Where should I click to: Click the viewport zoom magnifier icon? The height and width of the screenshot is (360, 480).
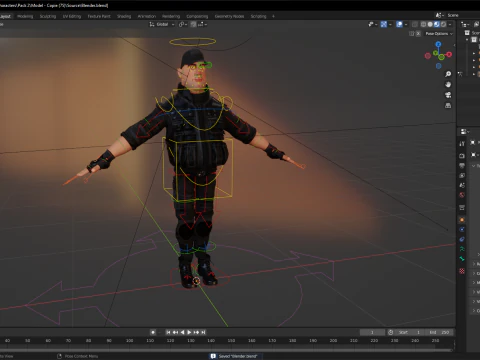pos(448,74)
